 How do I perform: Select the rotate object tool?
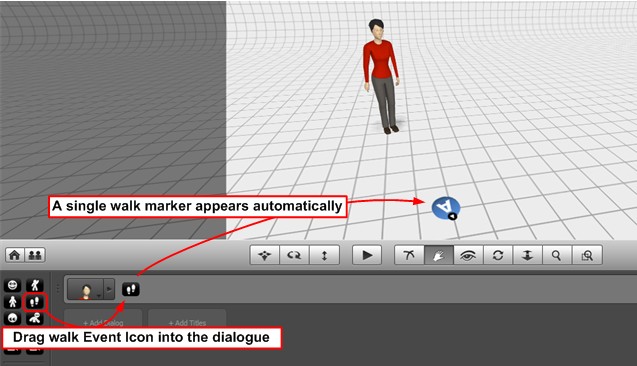point(294,255)
